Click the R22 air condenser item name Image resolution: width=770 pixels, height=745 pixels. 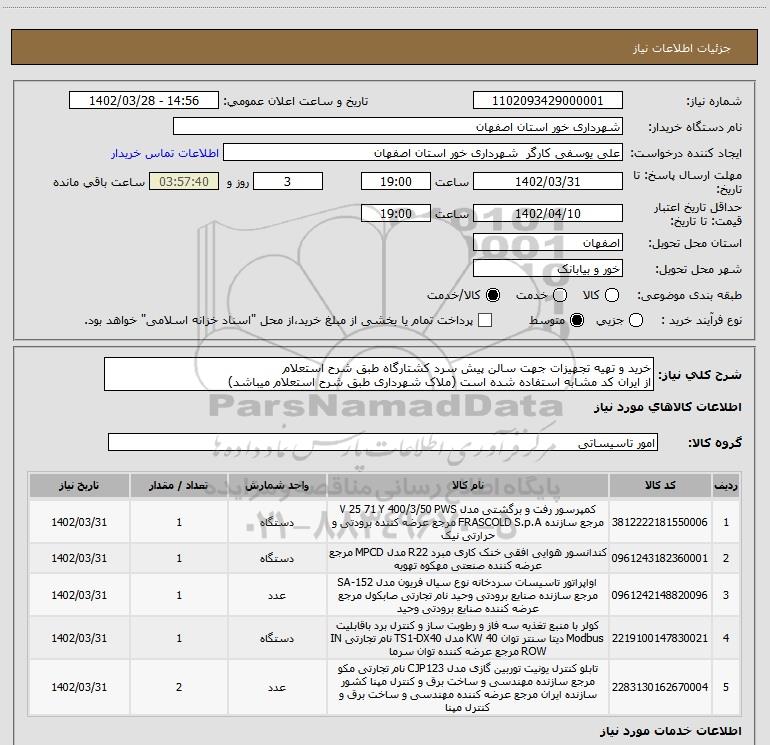click(x=468, y=558)
